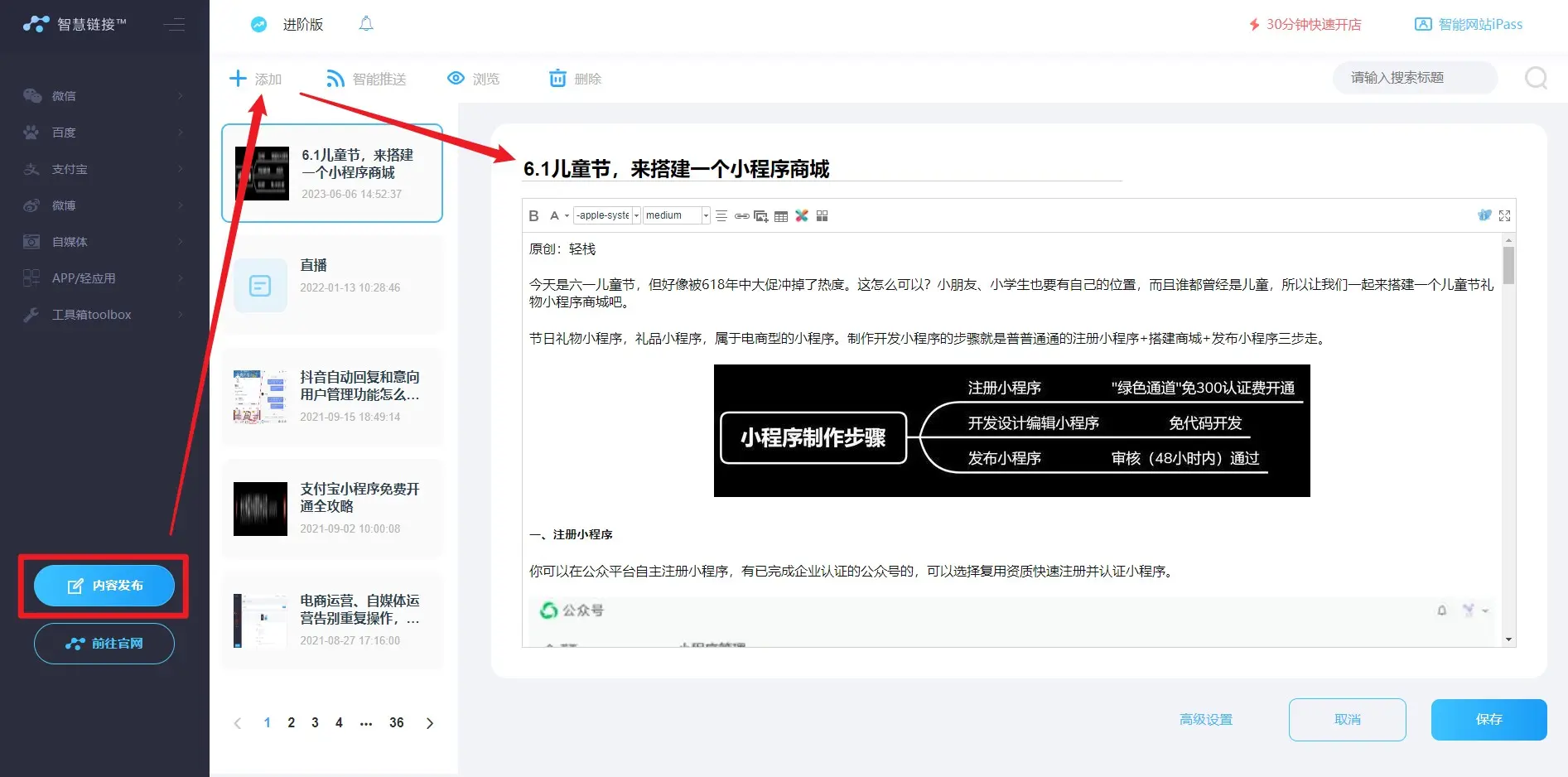Click the browse eye icon

456,79
